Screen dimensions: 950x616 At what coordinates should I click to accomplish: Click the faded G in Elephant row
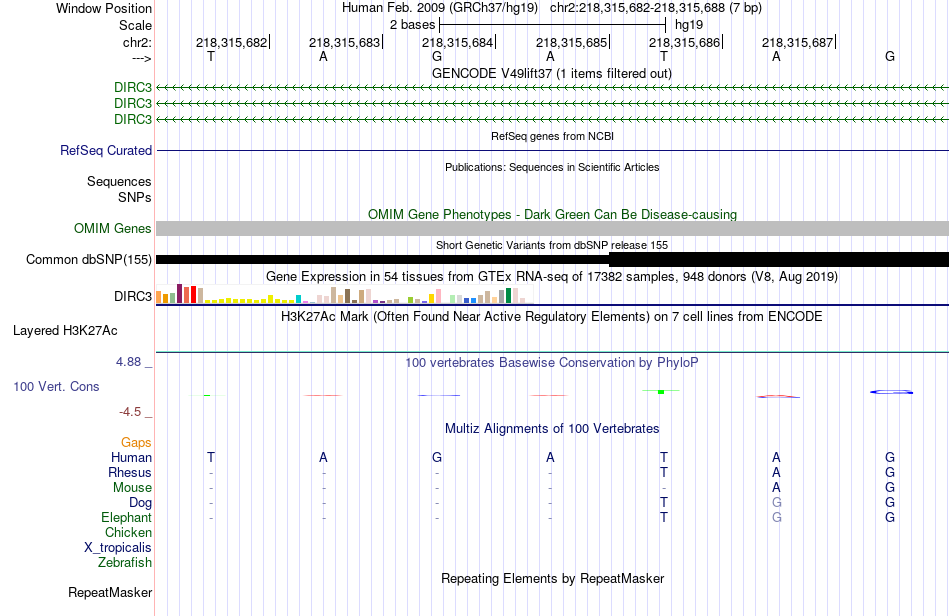777,517
